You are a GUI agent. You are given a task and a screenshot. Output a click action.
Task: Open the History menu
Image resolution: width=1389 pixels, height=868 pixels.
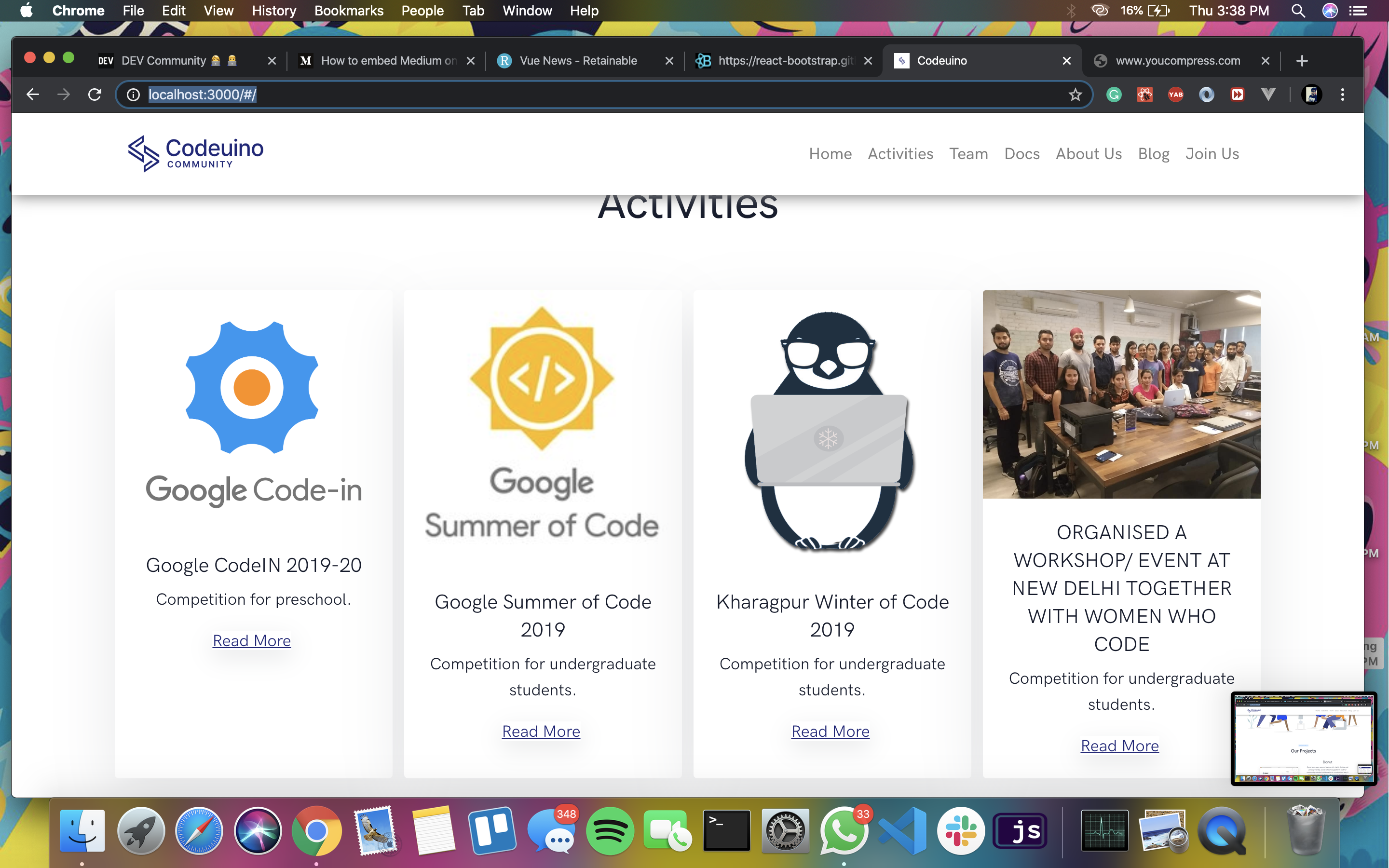click(x=274, y=10)
